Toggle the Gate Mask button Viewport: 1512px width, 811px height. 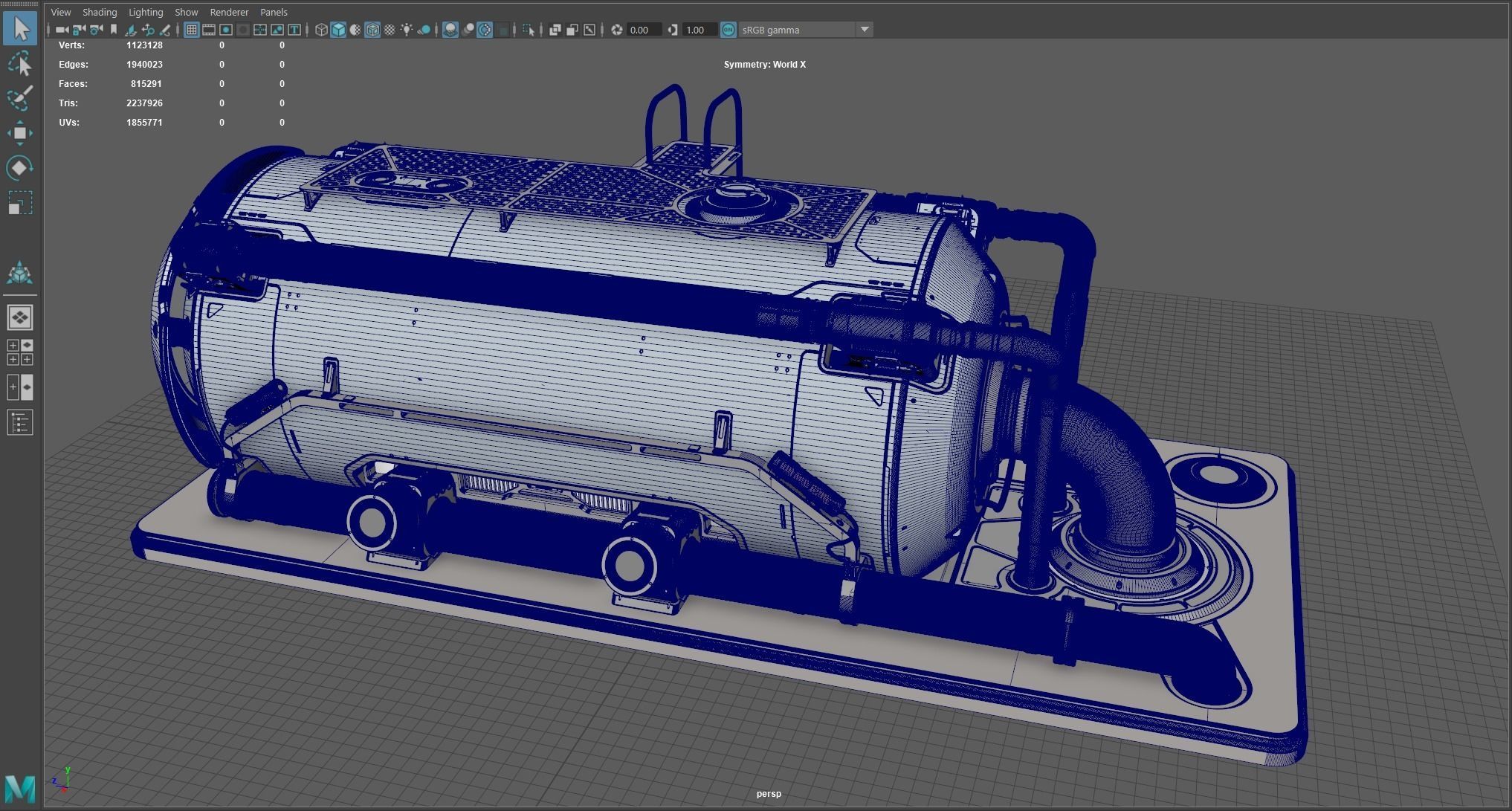242,30
